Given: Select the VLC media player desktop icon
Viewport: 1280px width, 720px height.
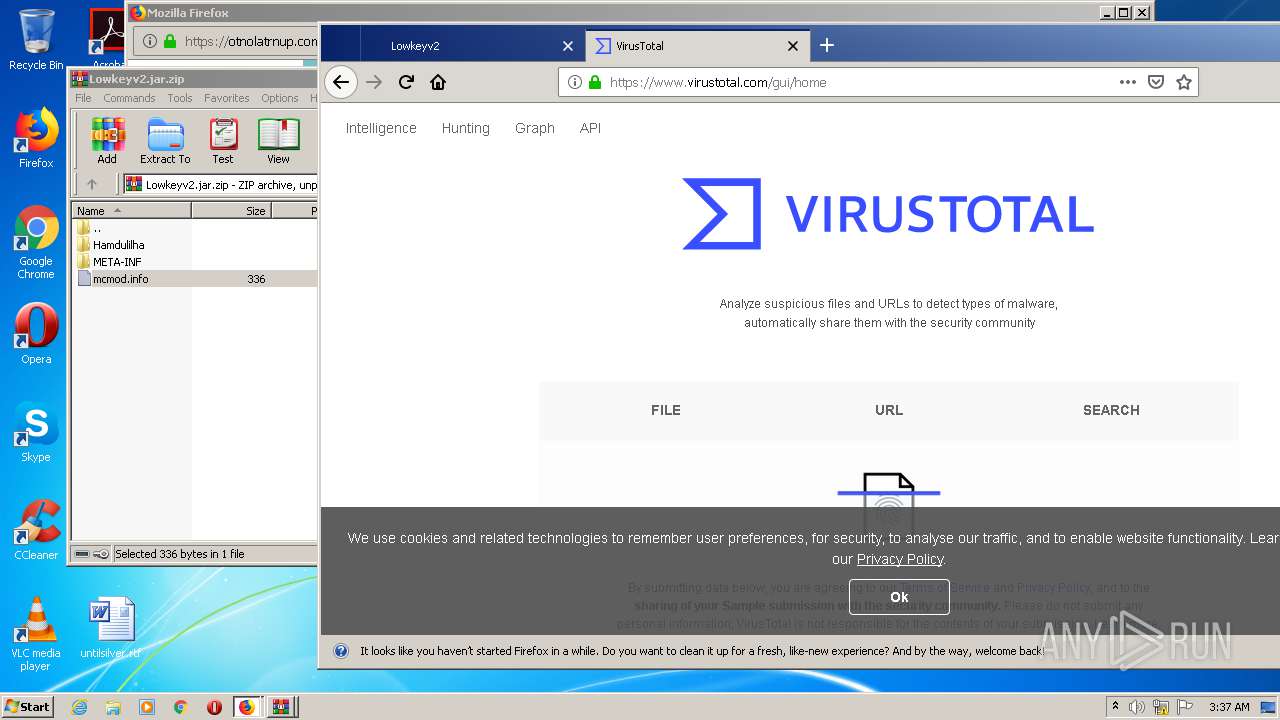Looking at the screenshot, I should tap(36, 634).
